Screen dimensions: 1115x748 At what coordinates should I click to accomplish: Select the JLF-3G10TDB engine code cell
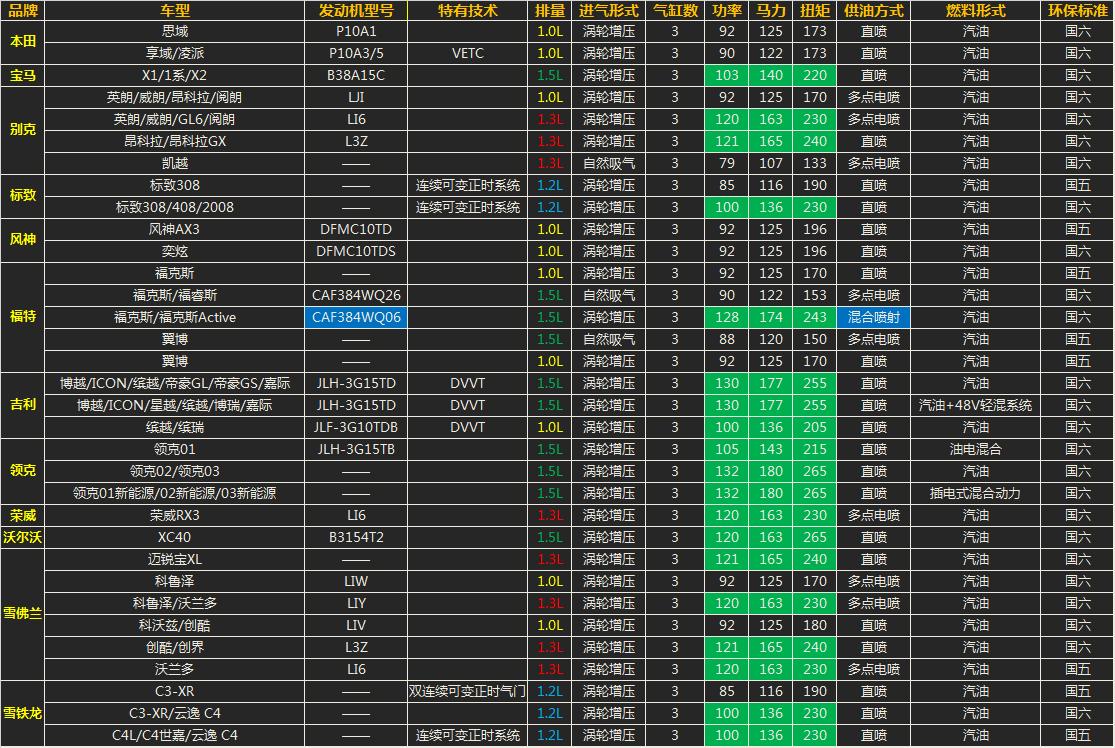(356, 427)
